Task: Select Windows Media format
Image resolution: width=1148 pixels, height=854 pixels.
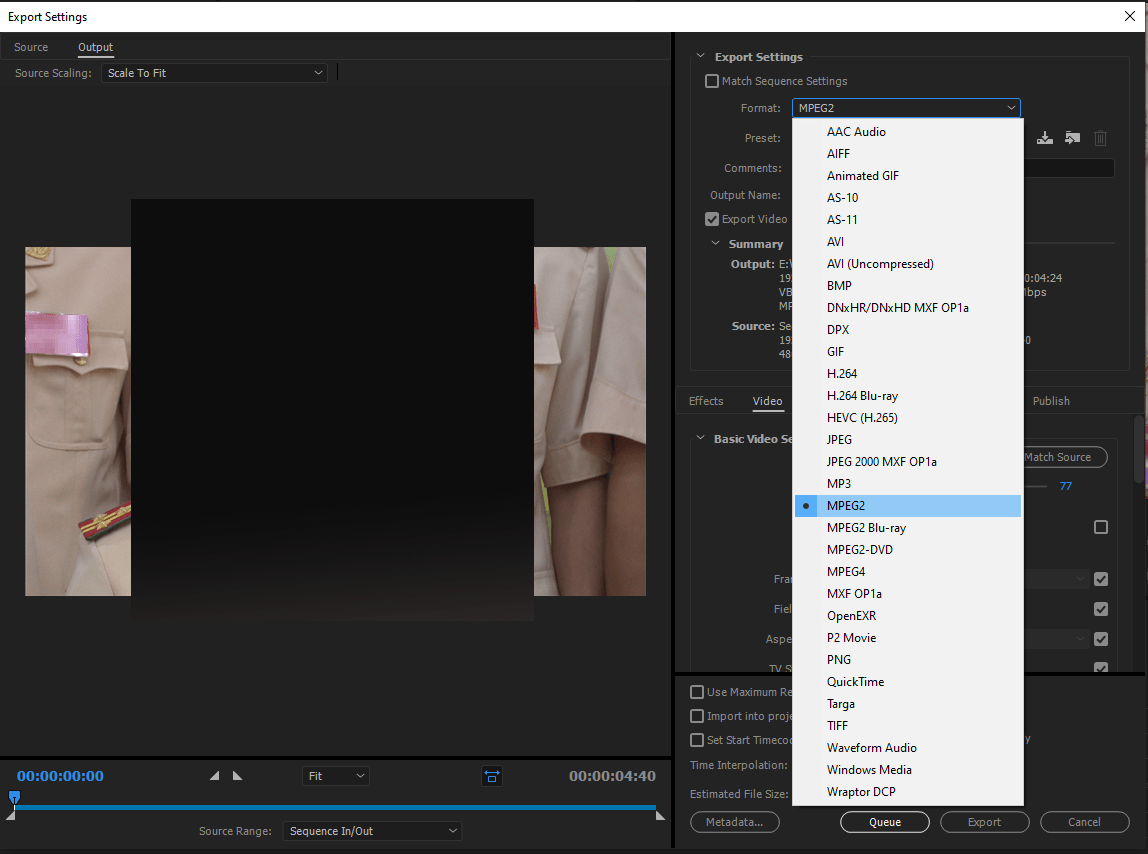Action: (x=908, y=770)
